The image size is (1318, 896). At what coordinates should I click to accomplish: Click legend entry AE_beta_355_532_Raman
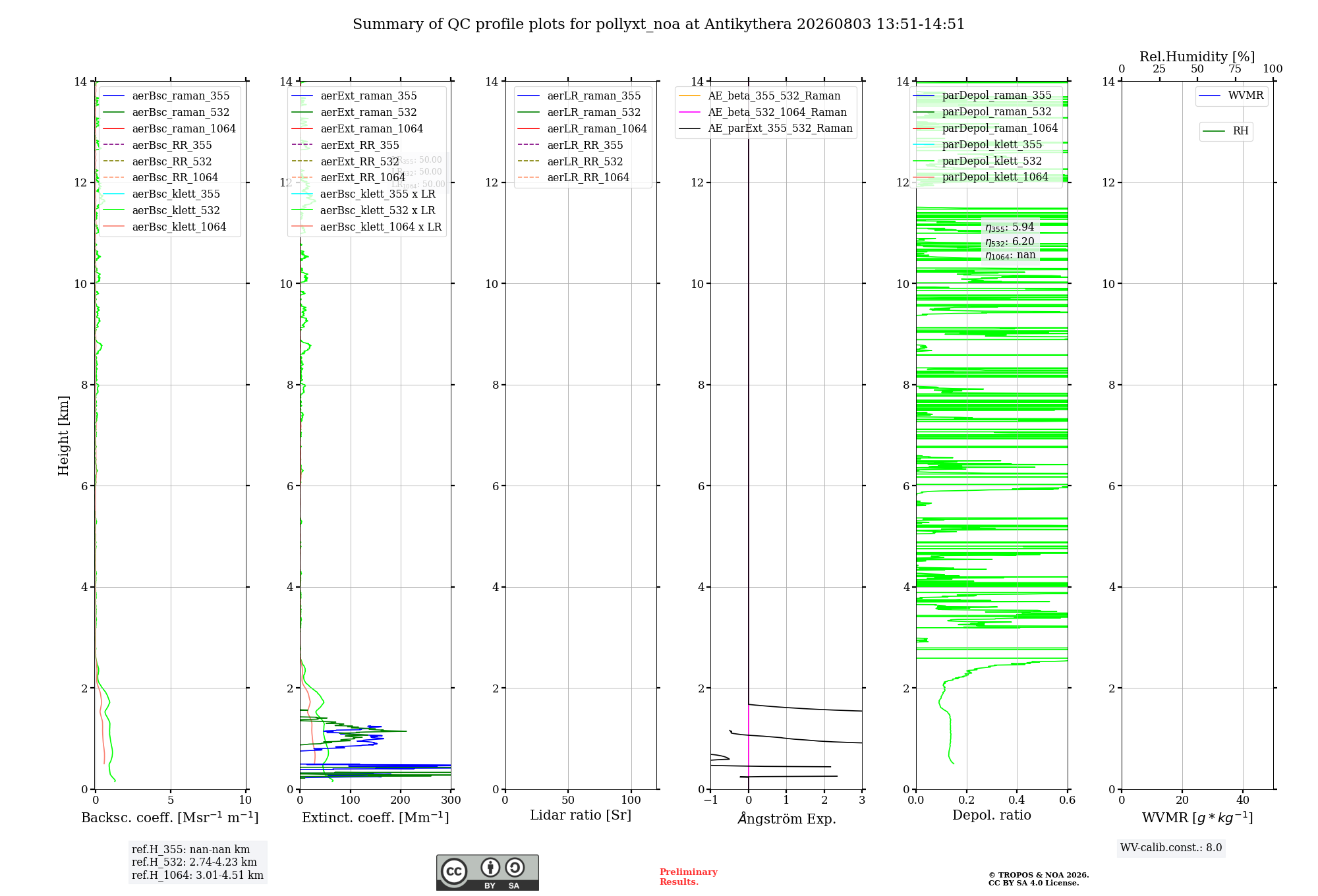(x=760, y=96)
